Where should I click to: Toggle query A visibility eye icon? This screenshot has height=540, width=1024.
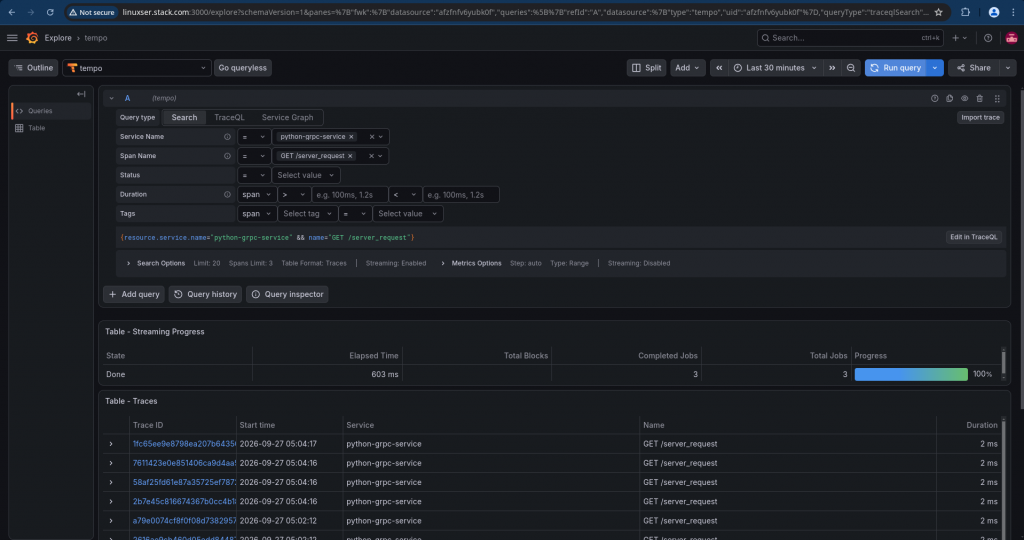pyautogui.click(x=965, y=99)
